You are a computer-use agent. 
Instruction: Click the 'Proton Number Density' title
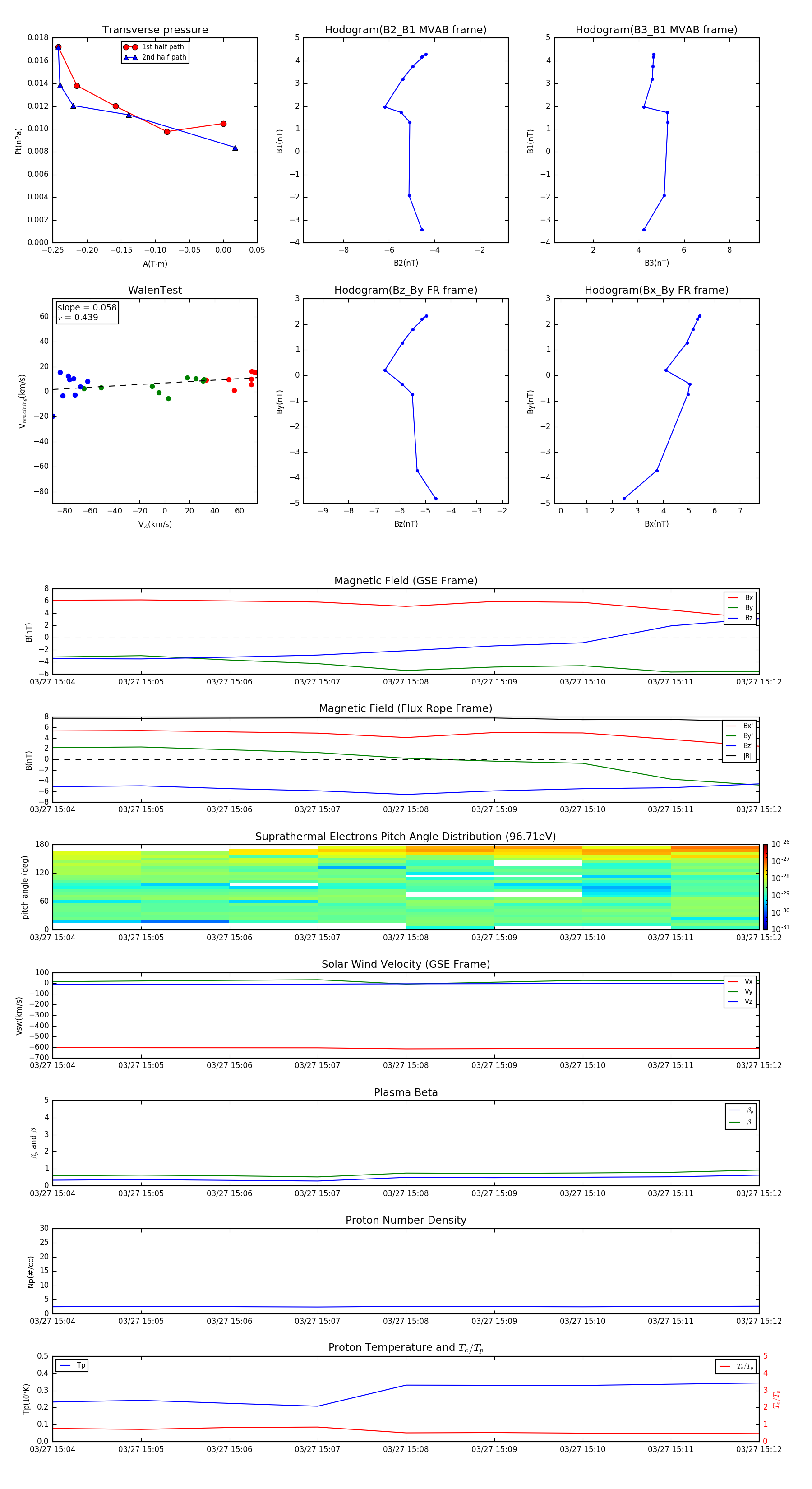point(406,1220)
